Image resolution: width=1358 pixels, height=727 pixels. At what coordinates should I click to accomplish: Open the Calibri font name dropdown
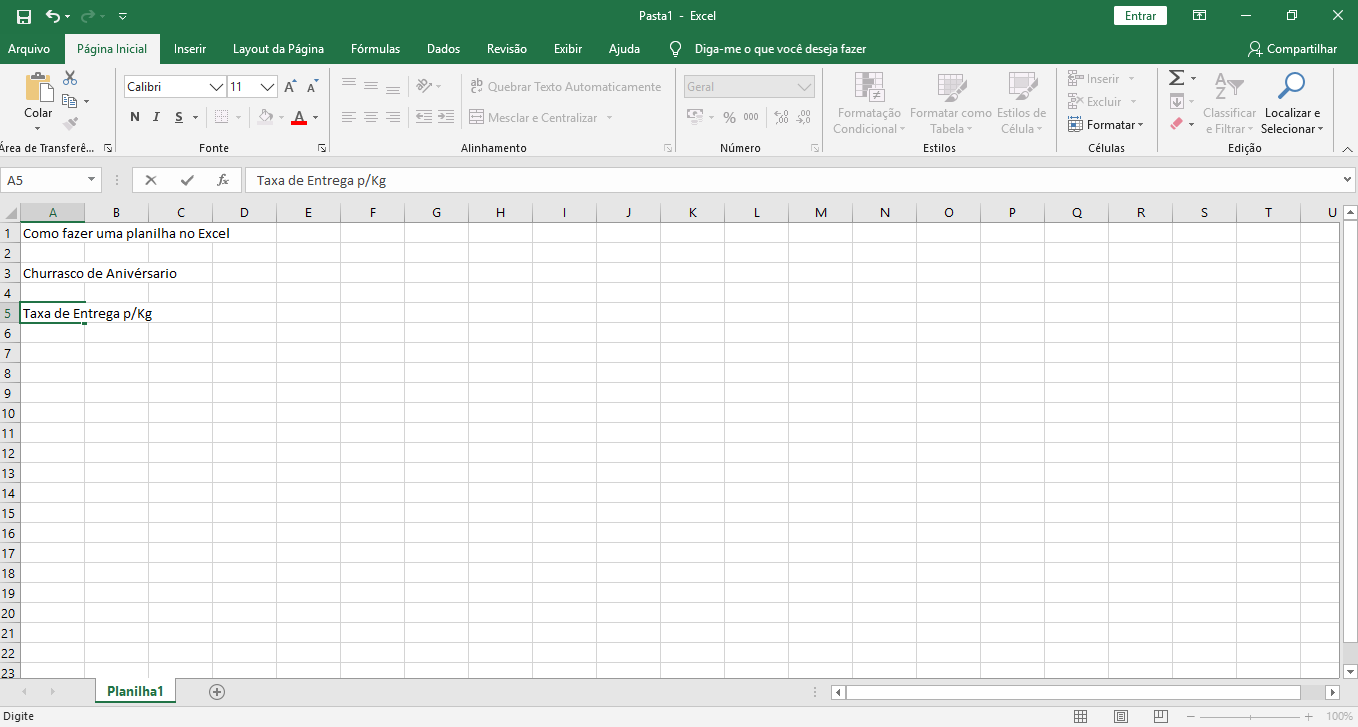click(x=216, y=87)
